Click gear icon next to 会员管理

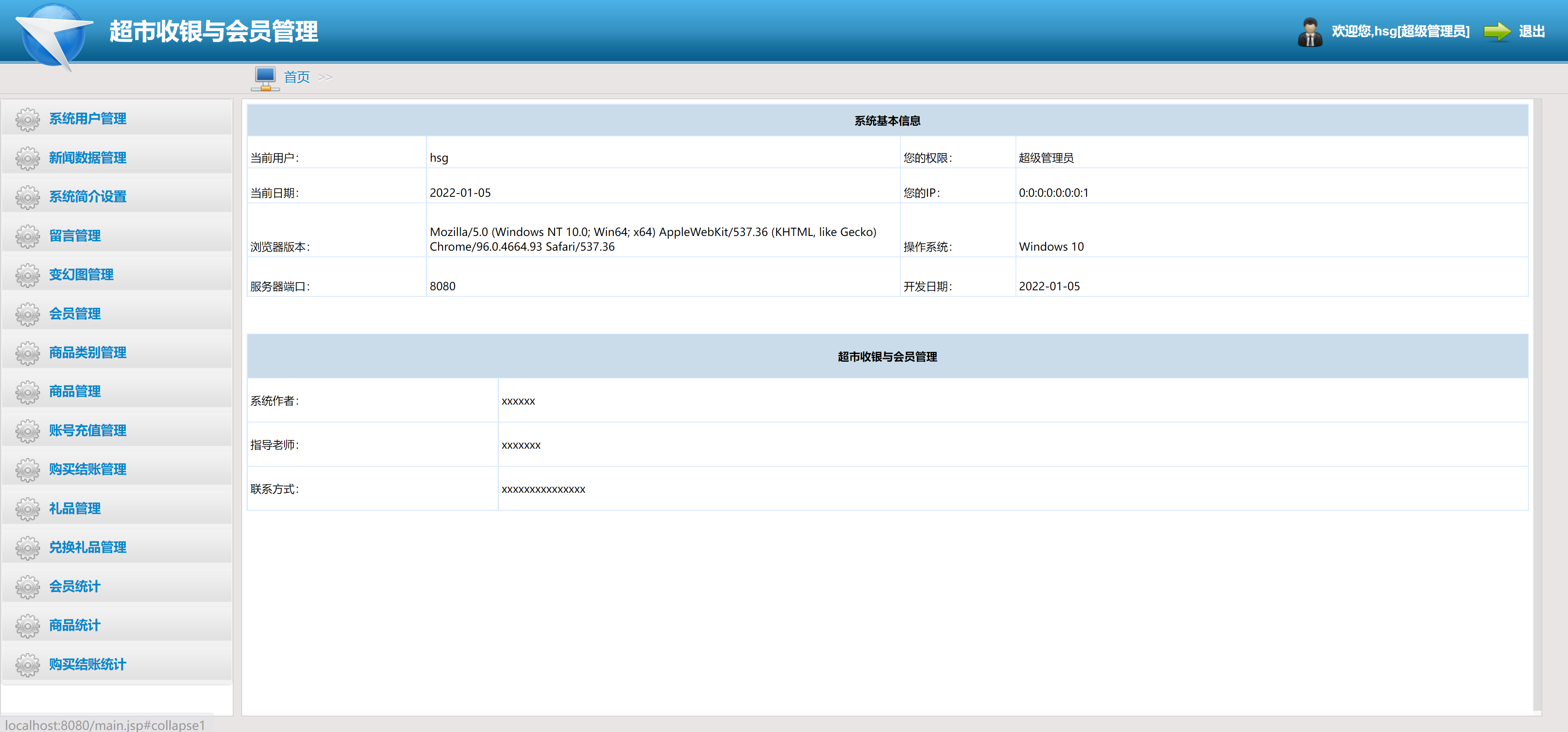point(27,314)
